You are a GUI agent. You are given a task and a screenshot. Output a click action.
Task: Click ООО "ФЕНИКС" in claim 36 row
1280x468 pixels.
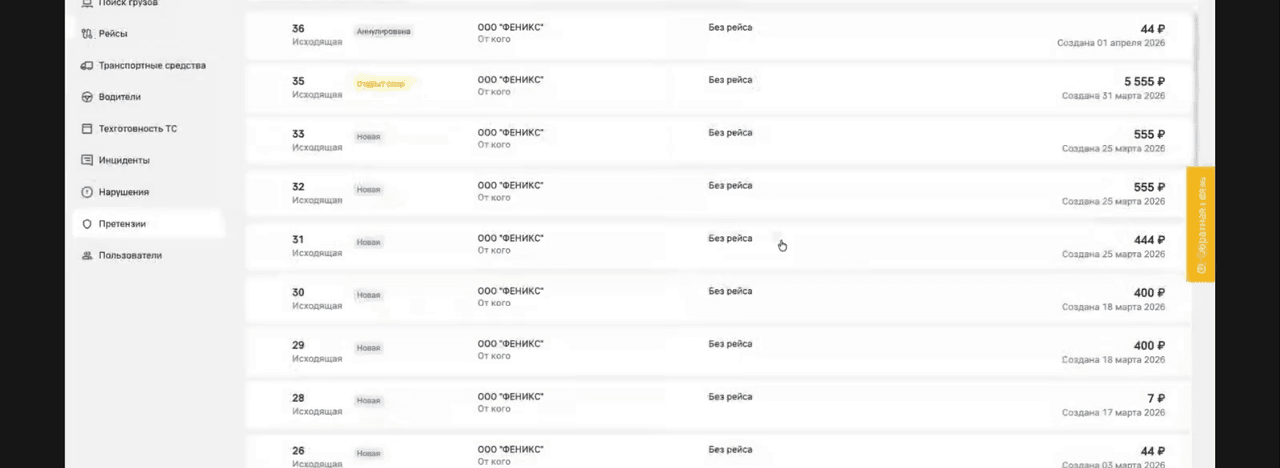[511, 27]
